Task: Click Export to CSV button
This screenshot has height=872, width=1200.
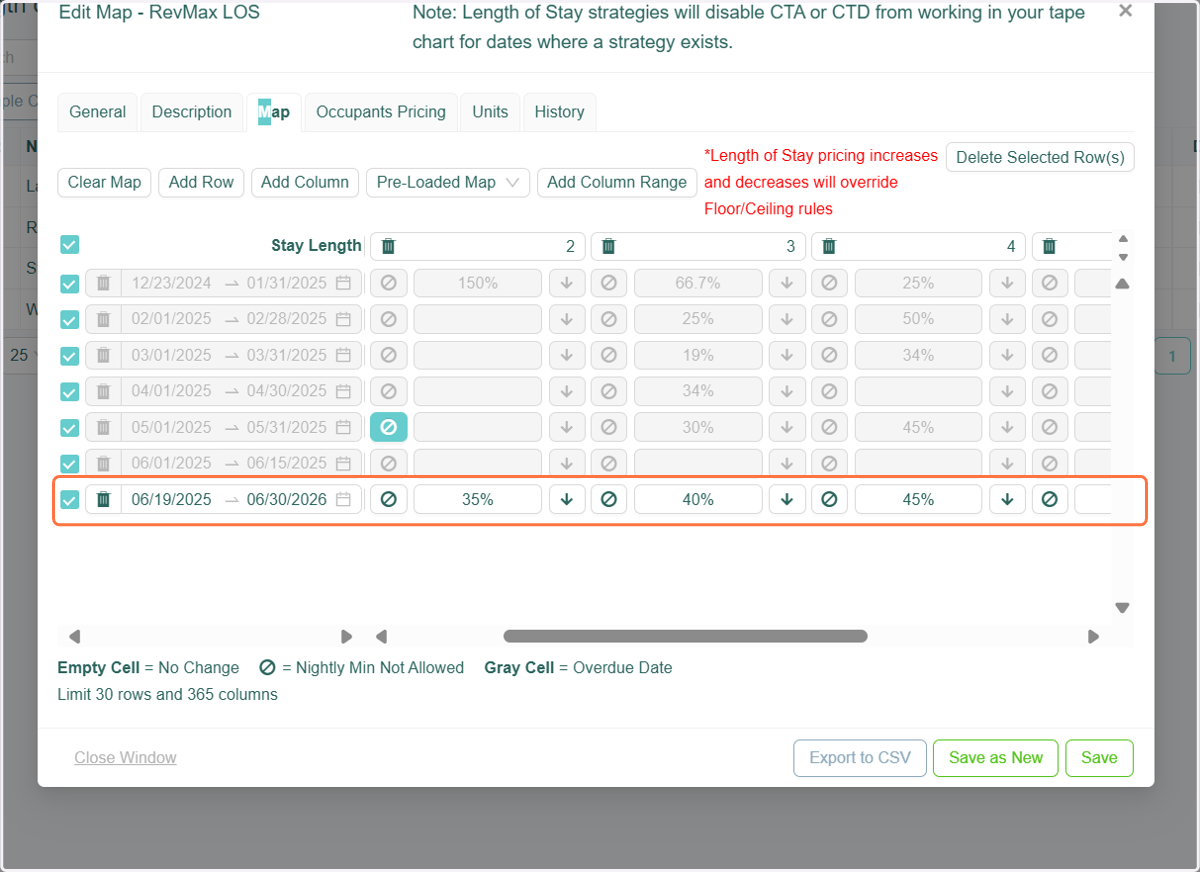Action: 860,758
